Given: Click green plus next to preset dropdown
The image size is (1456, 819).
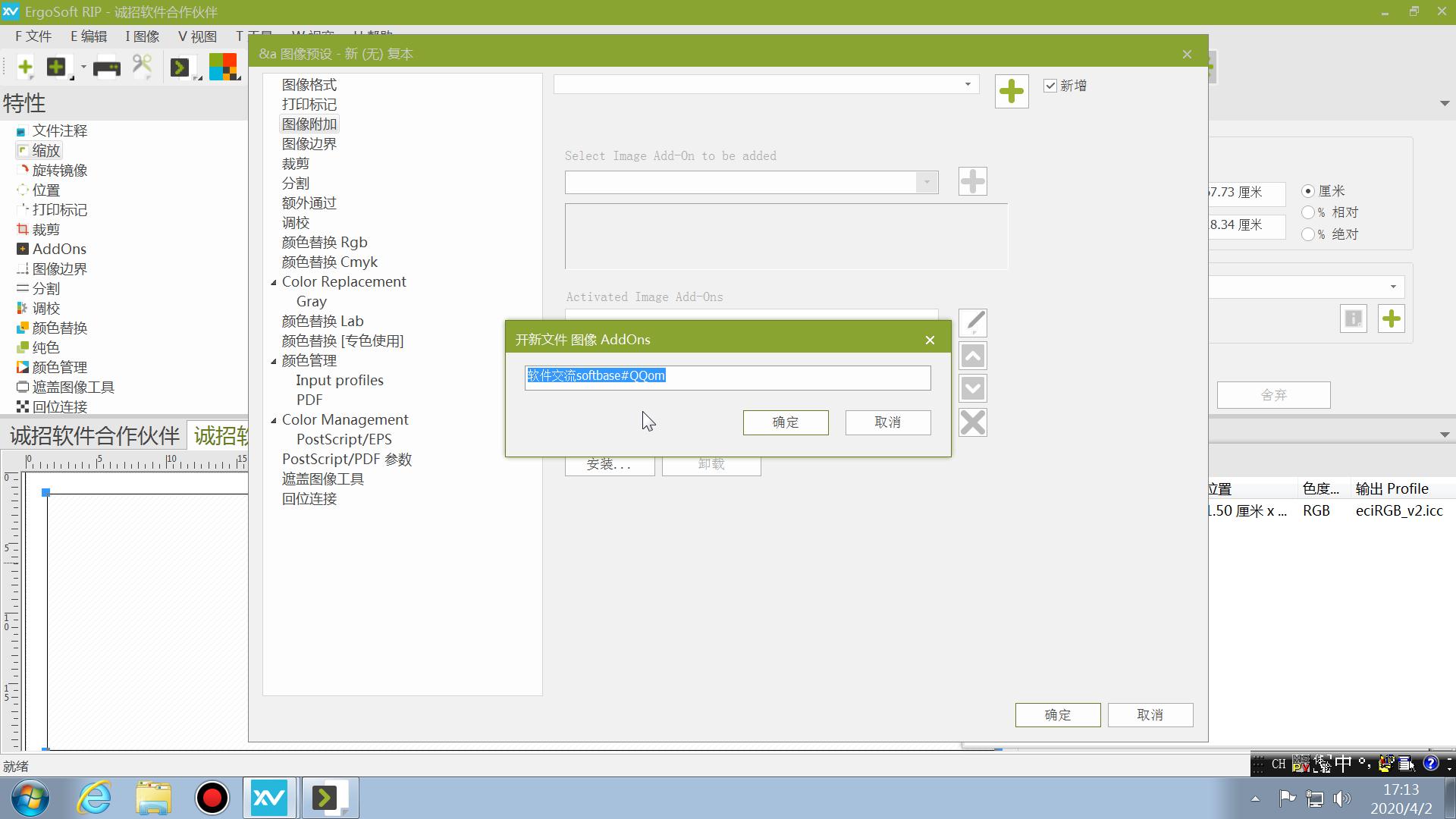Looking at the screenshot, I should 1011,92.
